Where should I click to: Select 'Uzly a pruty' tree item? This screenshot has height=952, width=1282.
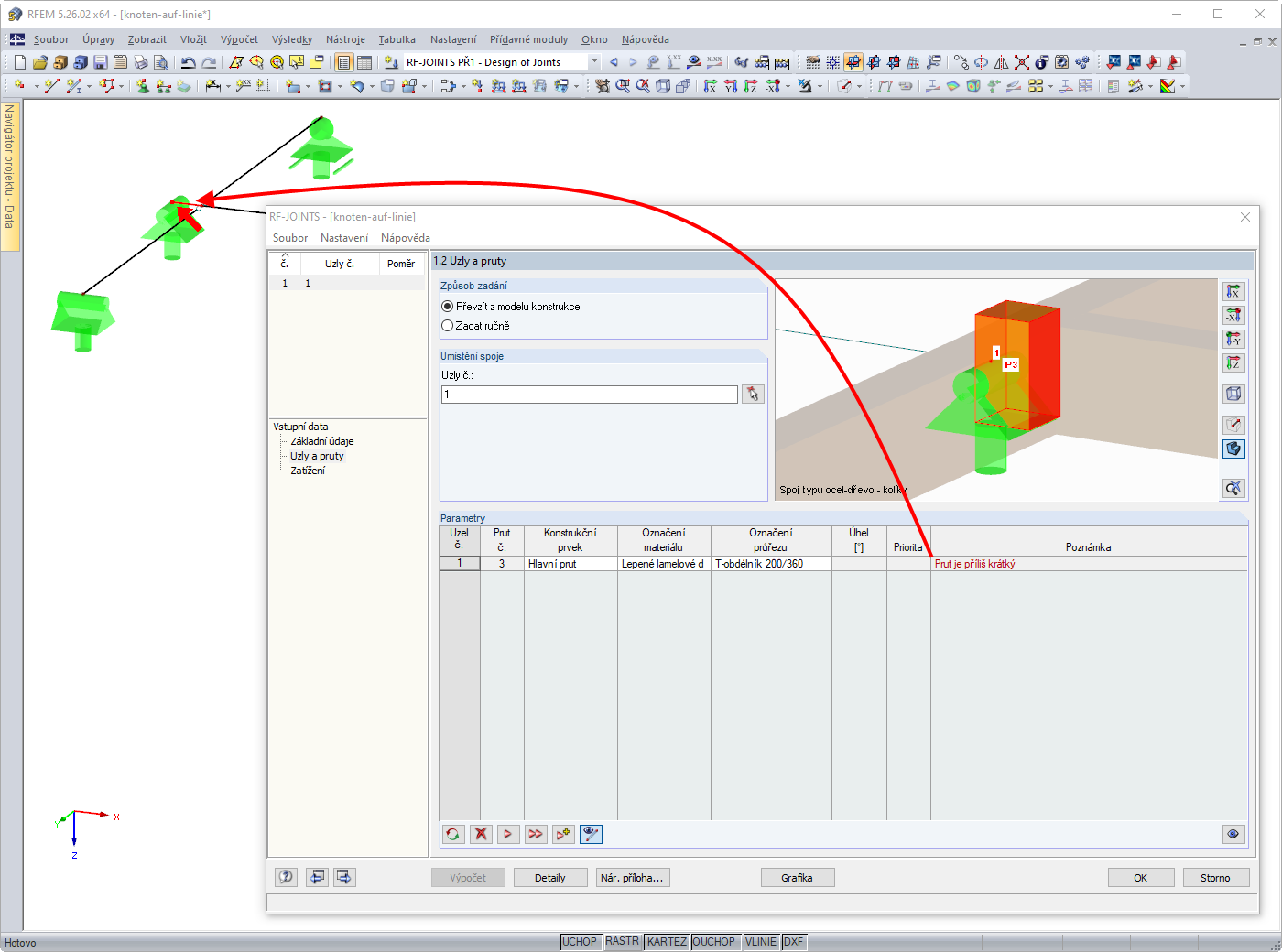[x=318, y=456]
